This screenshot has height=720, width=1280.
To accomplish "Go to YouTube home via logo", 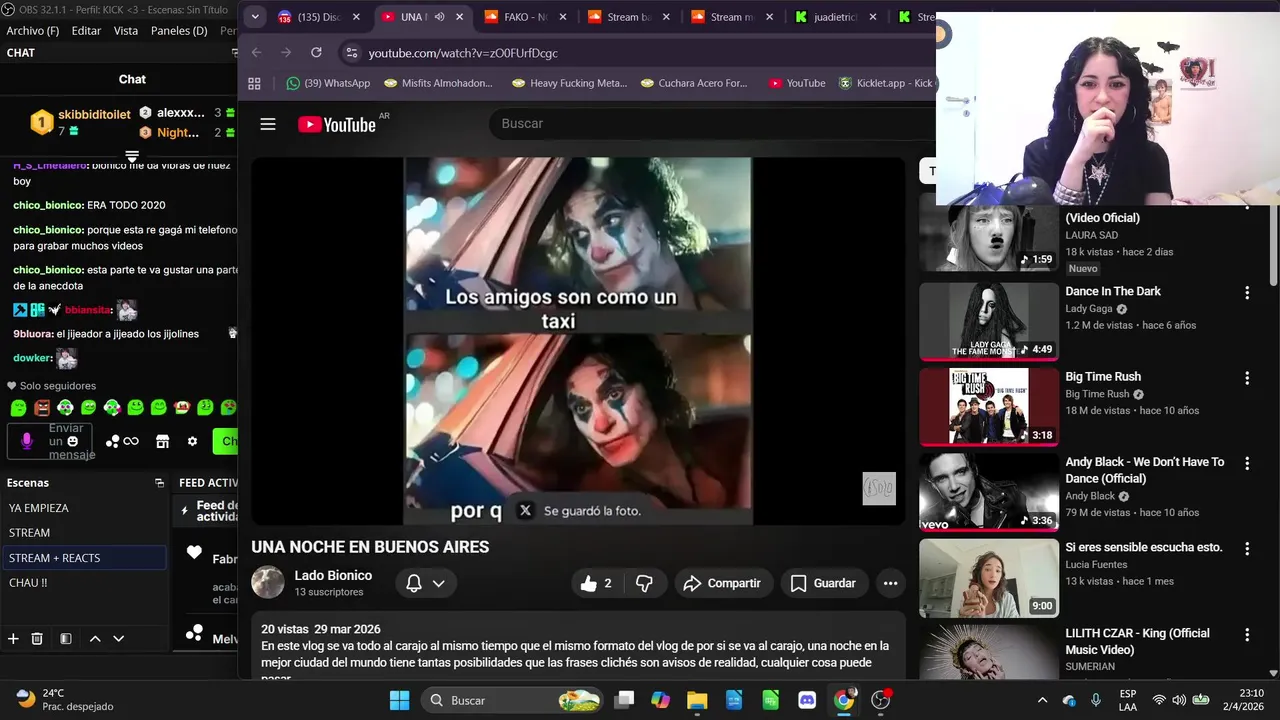I will 336,124.
